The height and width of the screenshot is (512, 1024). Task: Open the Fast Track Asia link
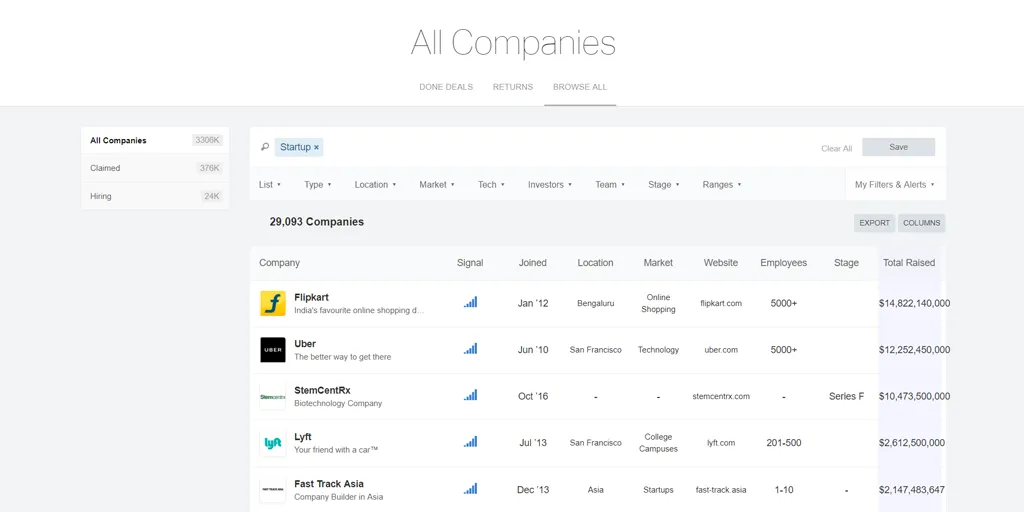tap(329, 484)
